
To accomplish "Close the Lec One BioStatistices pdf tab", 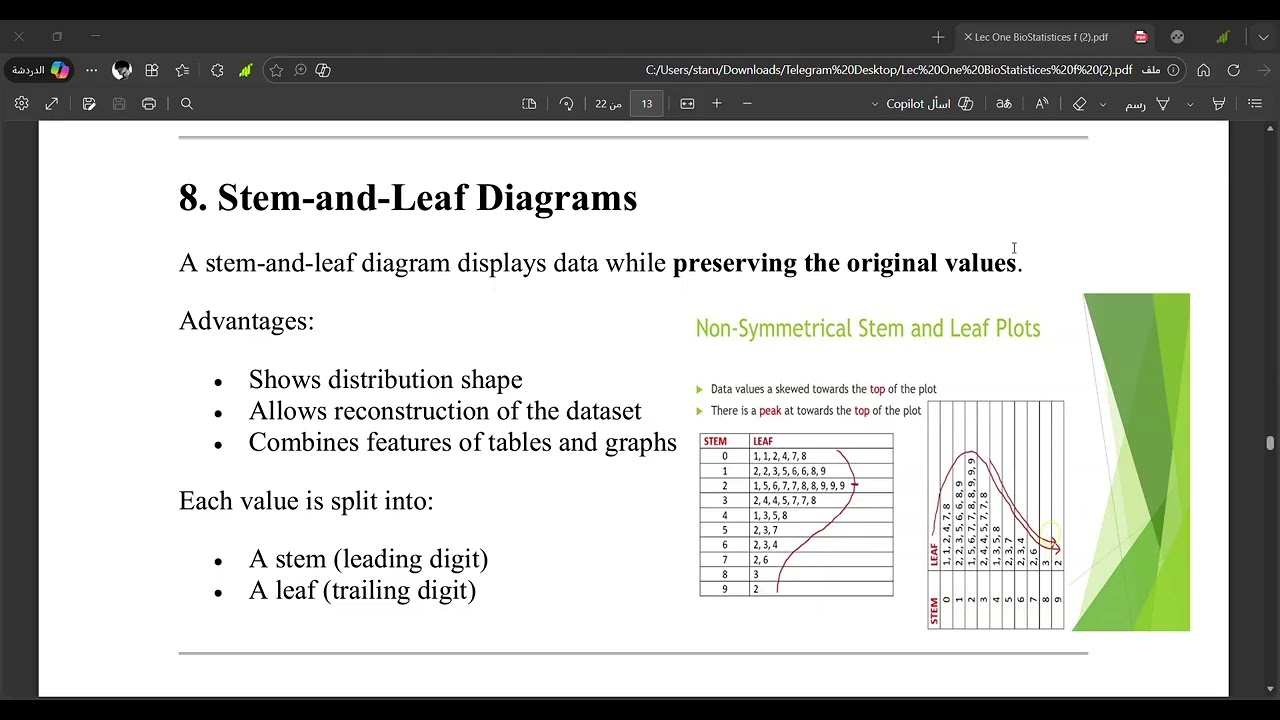I will [968, 37].
